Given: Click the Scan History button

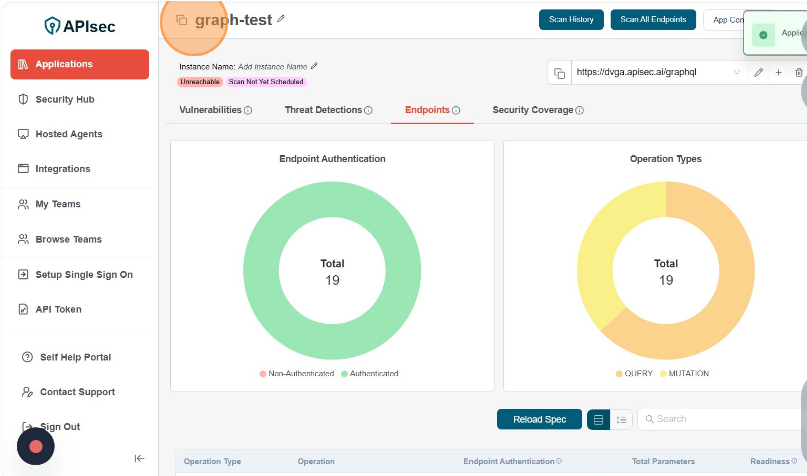Looking at the screenshot, I should coord(571,19).
